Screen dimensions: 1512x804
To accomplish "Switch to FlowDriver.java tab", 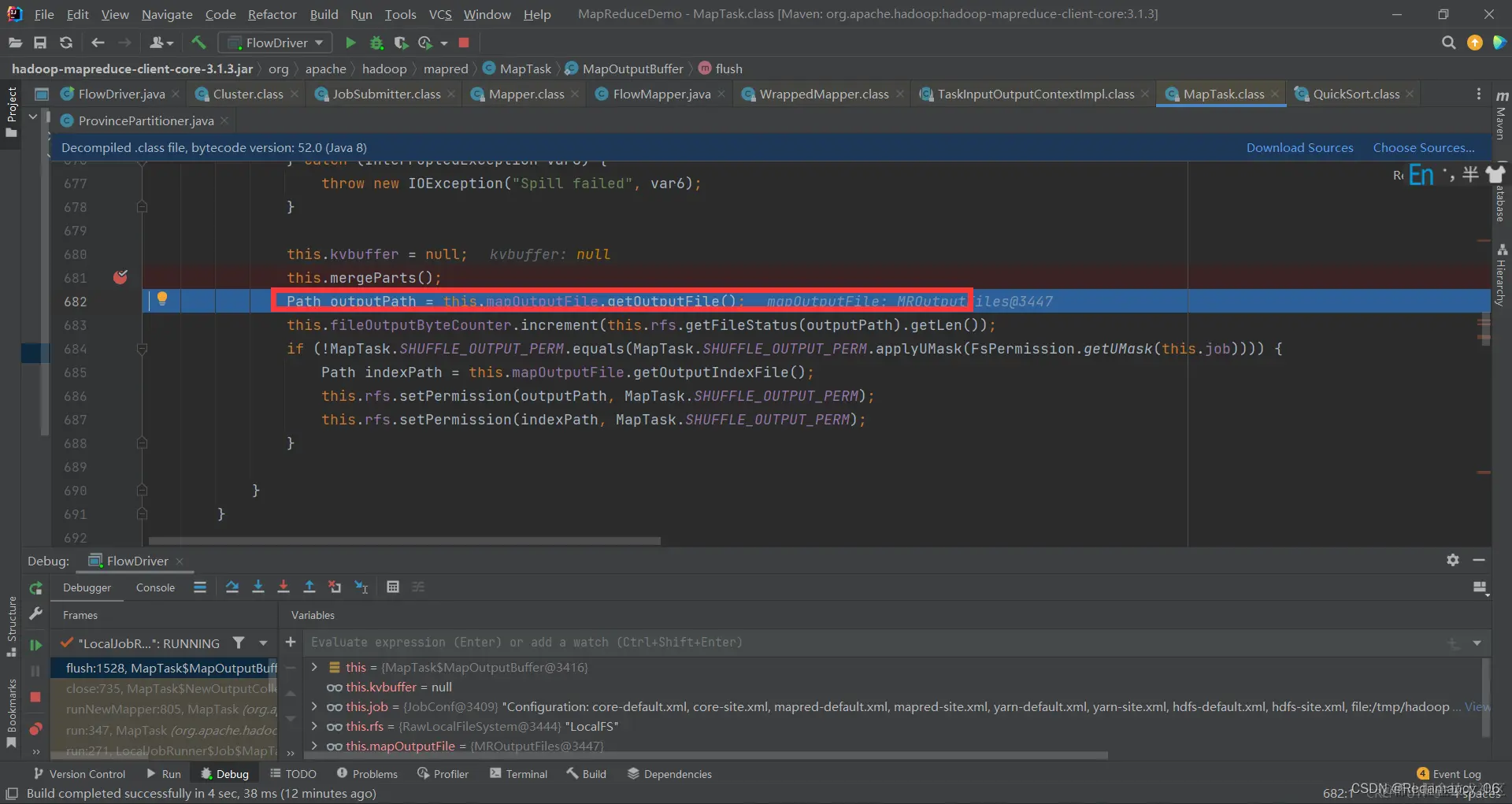I will tap(120, 94).
